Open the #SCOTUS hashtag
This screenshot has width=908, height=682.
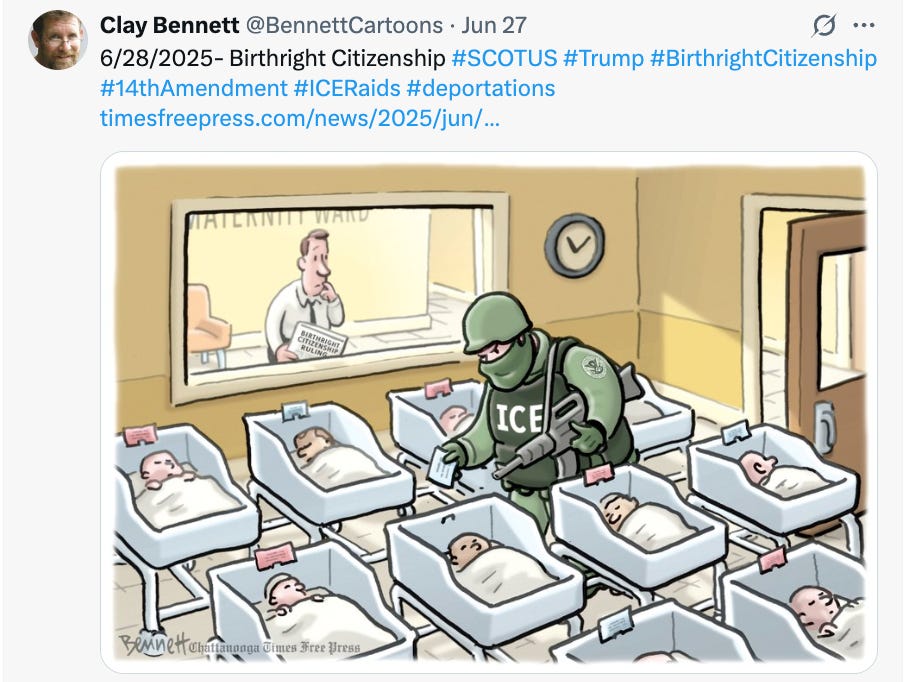coord(504,58)
